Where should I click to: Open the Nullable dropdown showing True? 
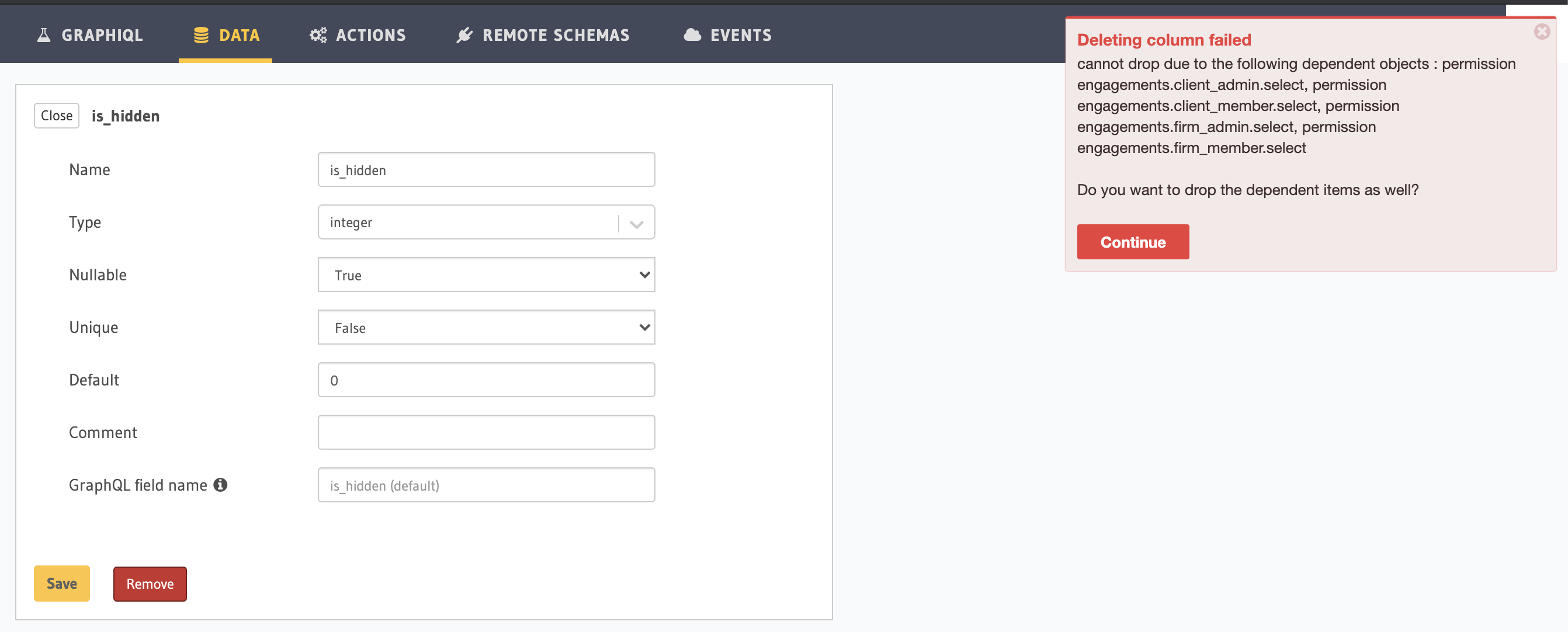point(485,275)
